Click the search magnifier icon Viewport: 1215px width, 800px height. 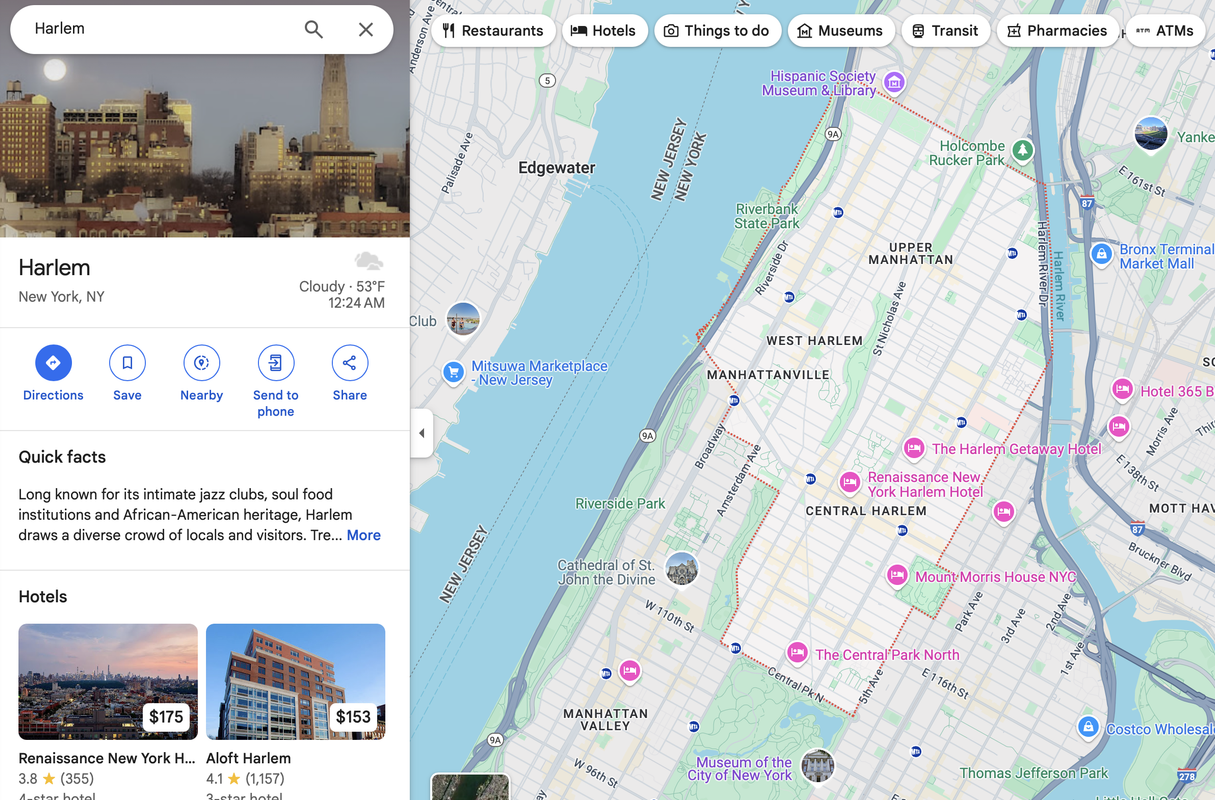tap(314, 29)
